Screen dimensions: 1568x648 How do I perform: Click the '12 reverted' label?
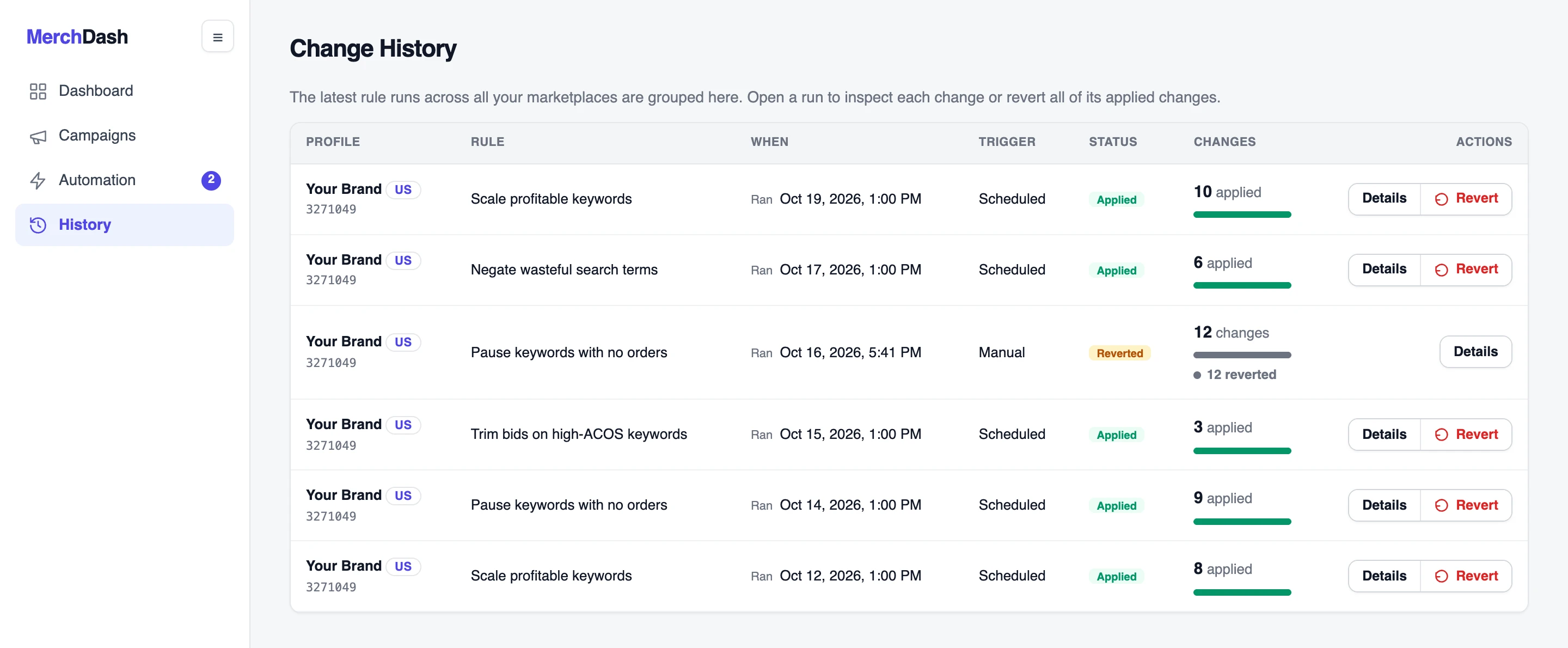coord(1241,375)
